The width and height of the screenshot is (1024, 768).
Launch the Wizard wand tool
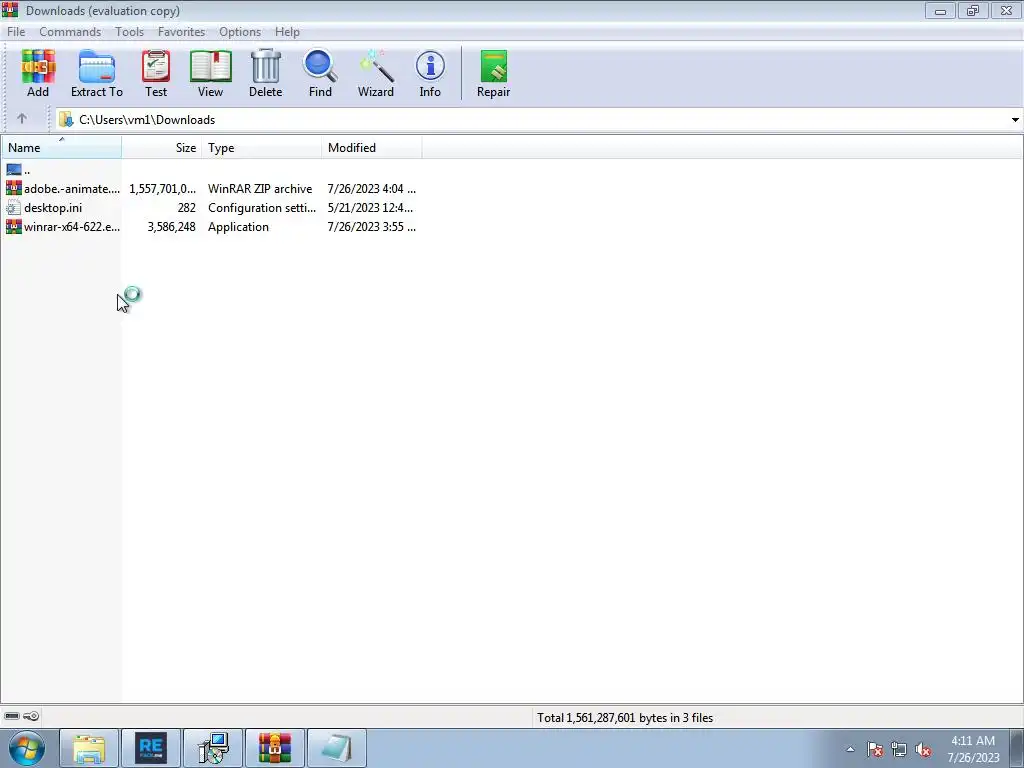pos(376,73)
